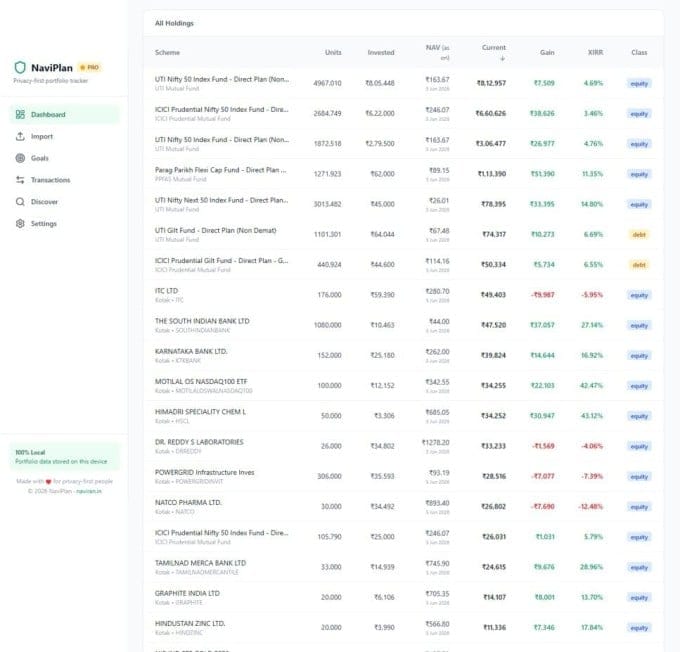Click the ₹8,12,957 current value

(491, 83)
